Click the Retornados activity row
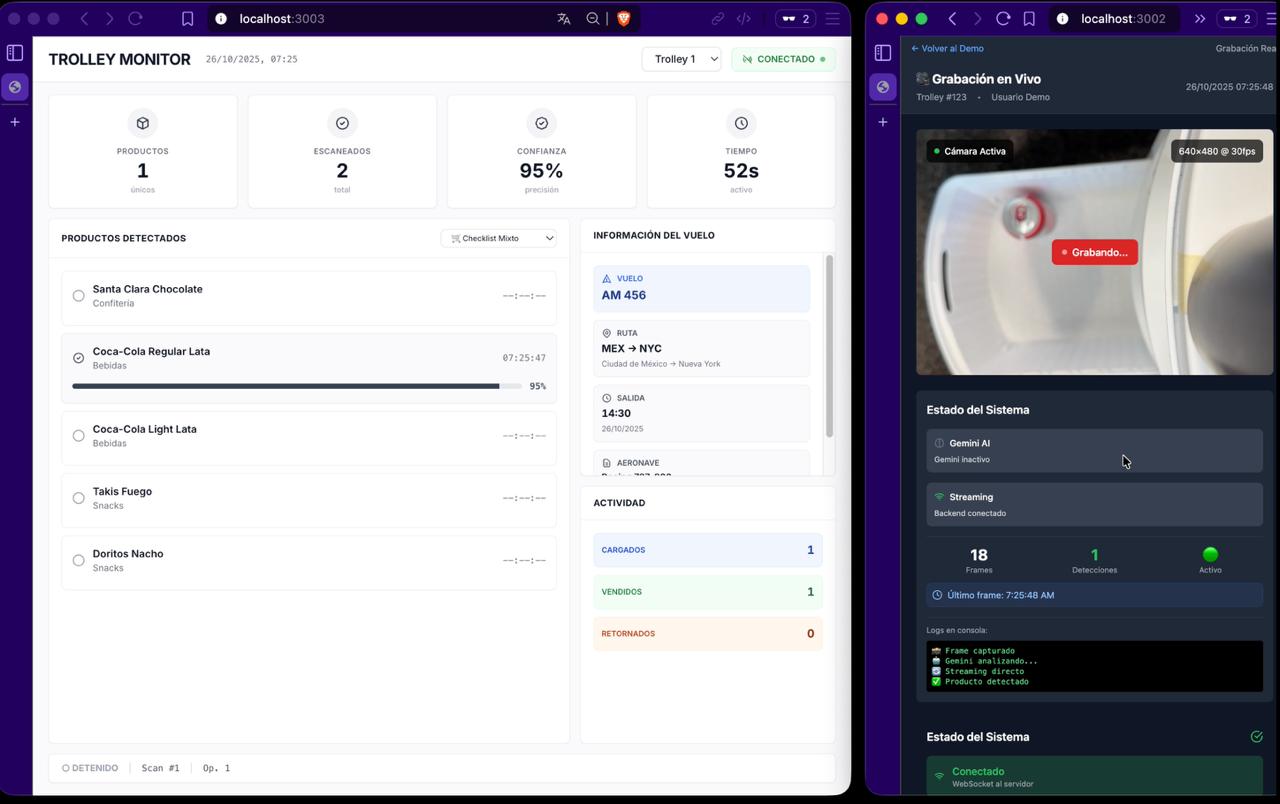This screenshot has width=1280, height=804. (x=708, y=634)
